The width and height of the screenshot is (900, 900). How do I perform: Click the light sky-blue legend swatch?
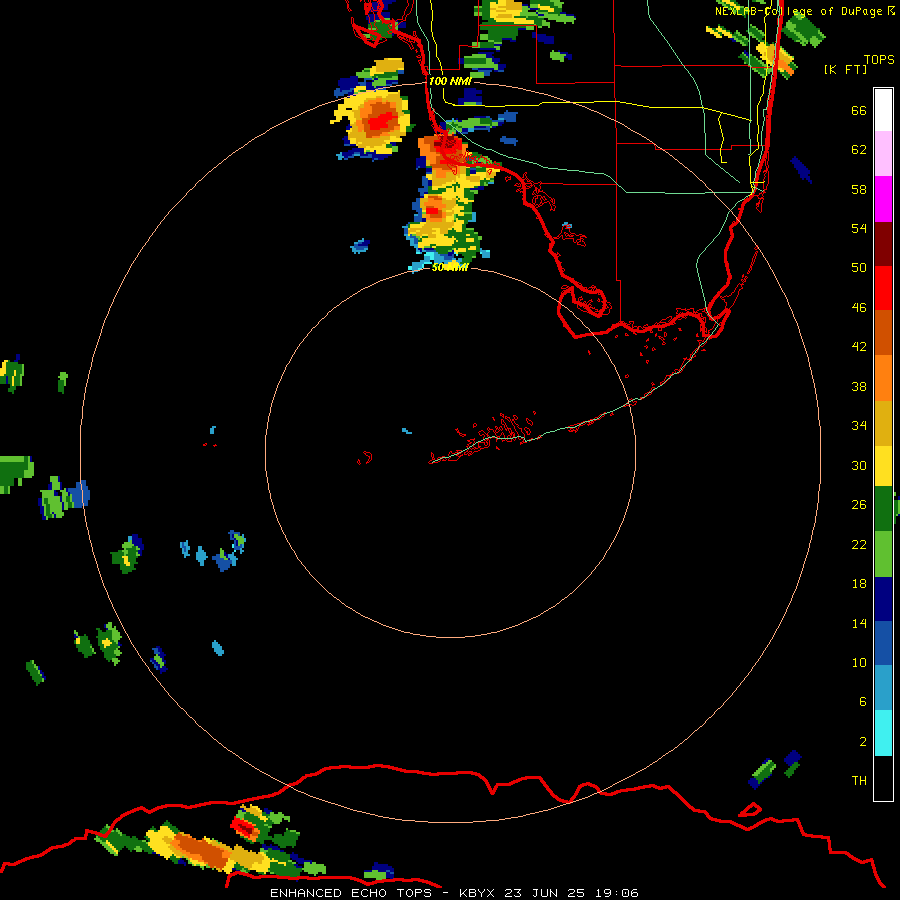click(x=883, y=688)
